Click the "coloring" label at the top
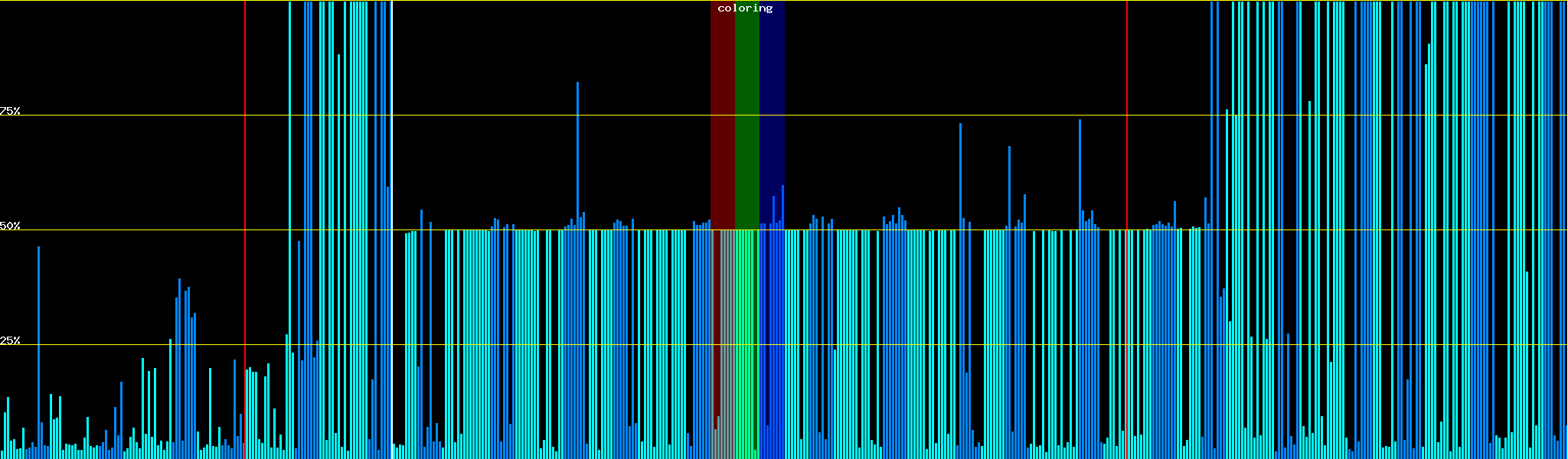 [x=745, y=8]
